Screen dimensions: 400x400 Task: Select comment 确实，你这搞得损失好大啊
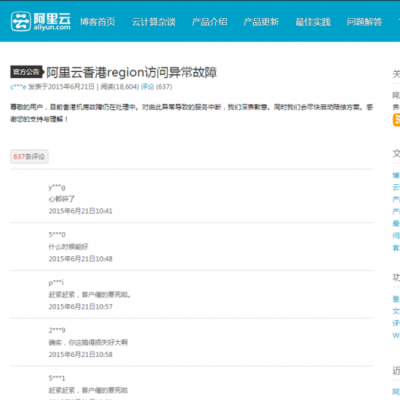pyautogui.click(x=88, y=343)
